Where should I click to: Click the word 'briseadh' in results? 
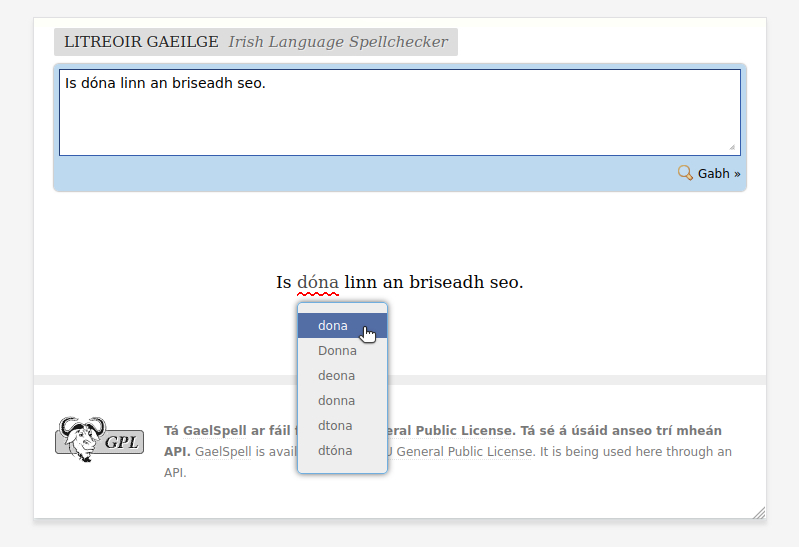pos(447,283)
